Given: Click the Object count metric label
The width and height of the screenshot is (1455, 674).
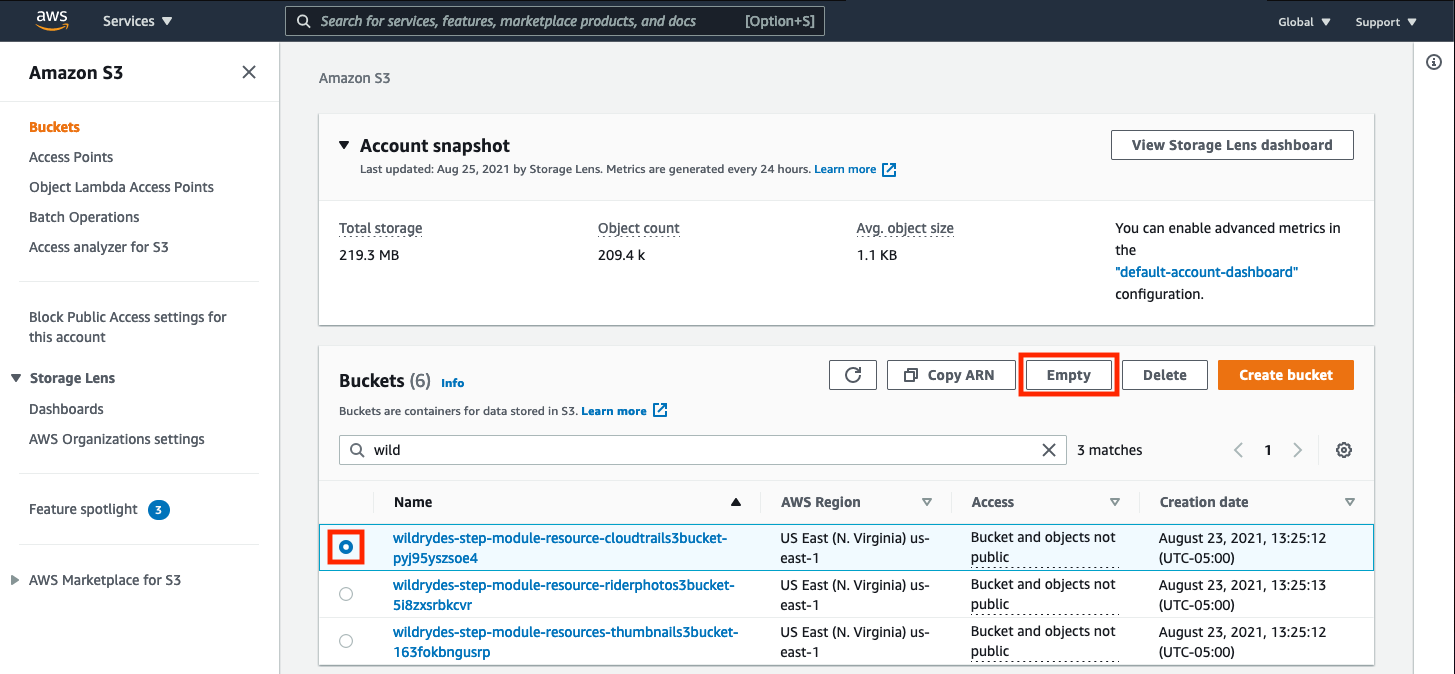Looking at the screenshot, I should pyautogui.click(x=638, y=228).
